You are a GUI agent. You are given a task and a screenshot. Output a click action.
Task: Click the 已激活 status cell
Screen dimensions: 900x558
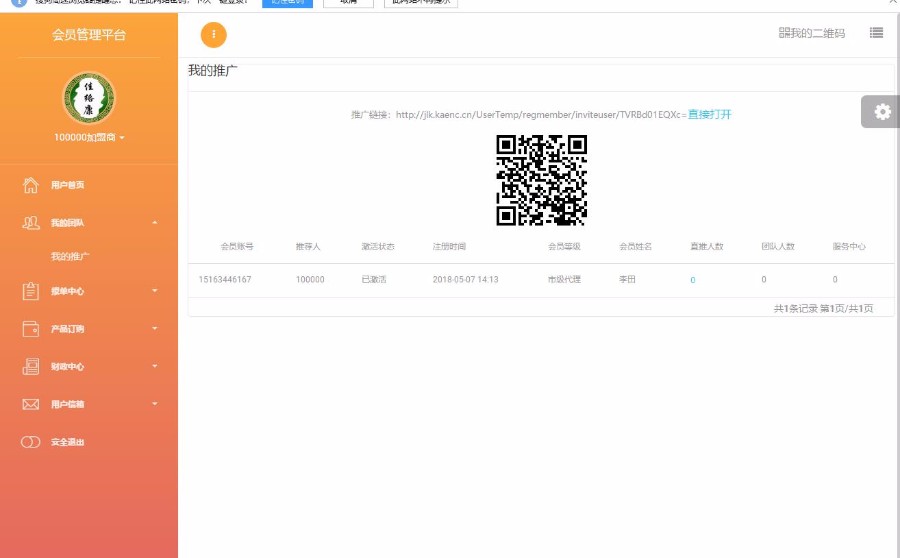click(x=374, y=280)
